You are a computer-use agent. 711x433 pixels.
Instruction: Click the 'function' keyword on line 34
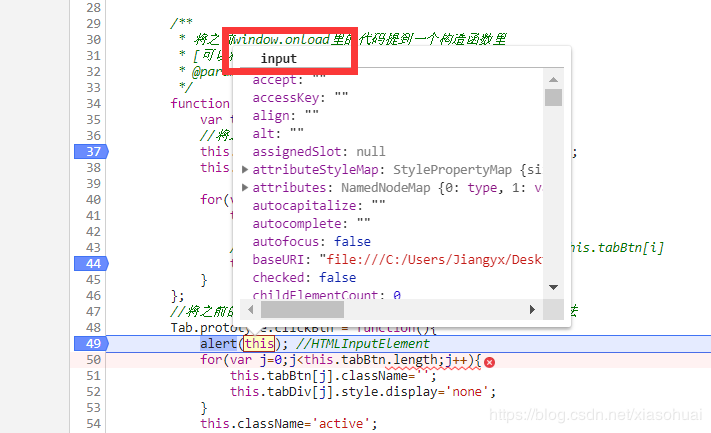[200, 103]
